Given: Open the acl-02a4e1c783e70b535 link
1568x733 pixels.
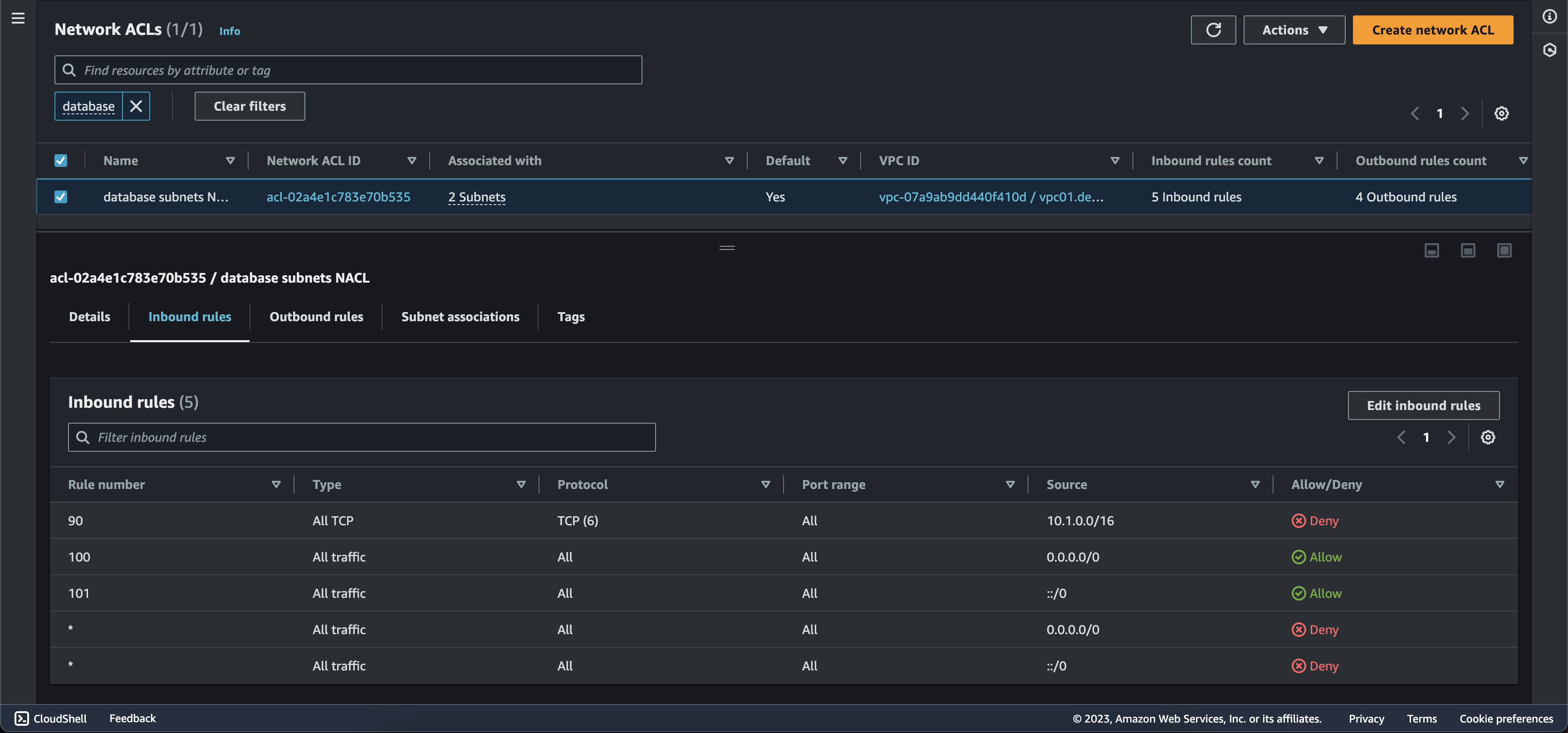Looking at the screenshot, I should point(338,197).
